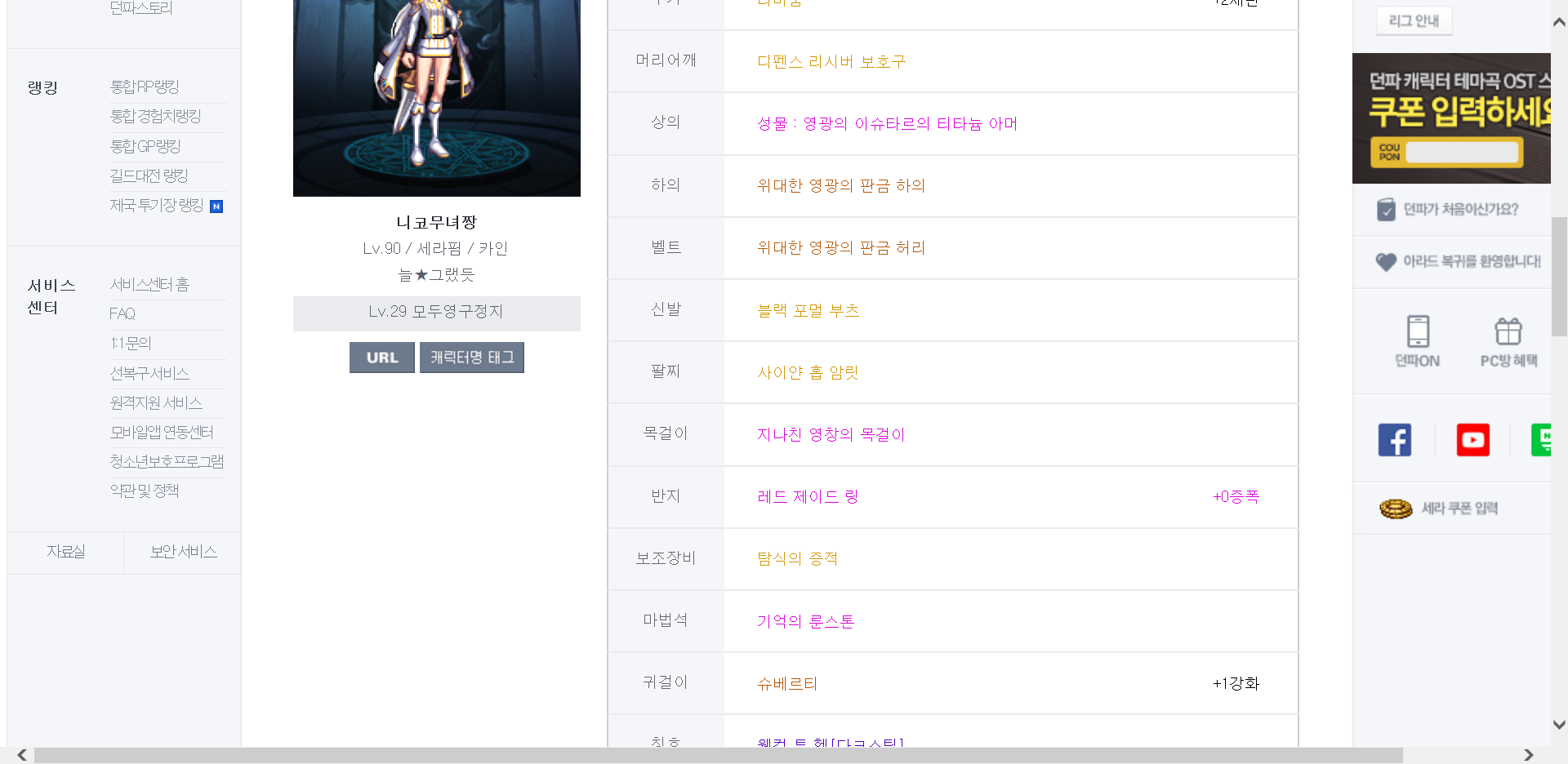This screenshot has width=1568, height=764.
Task: Click the horizontal scrollbar thumb
Action: pos(719,755)
